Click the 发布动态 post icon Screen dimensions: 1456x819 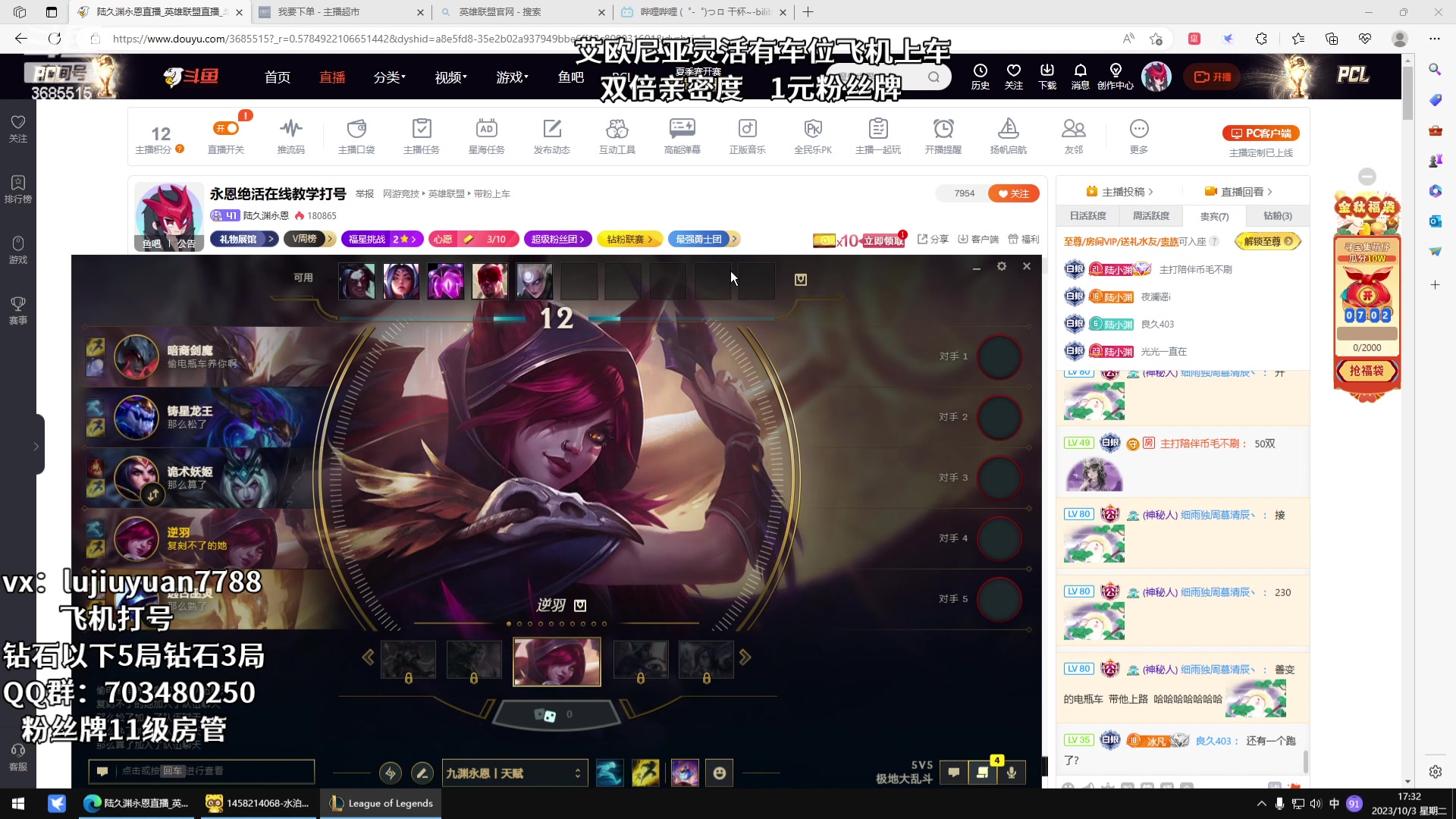[552, 136]
